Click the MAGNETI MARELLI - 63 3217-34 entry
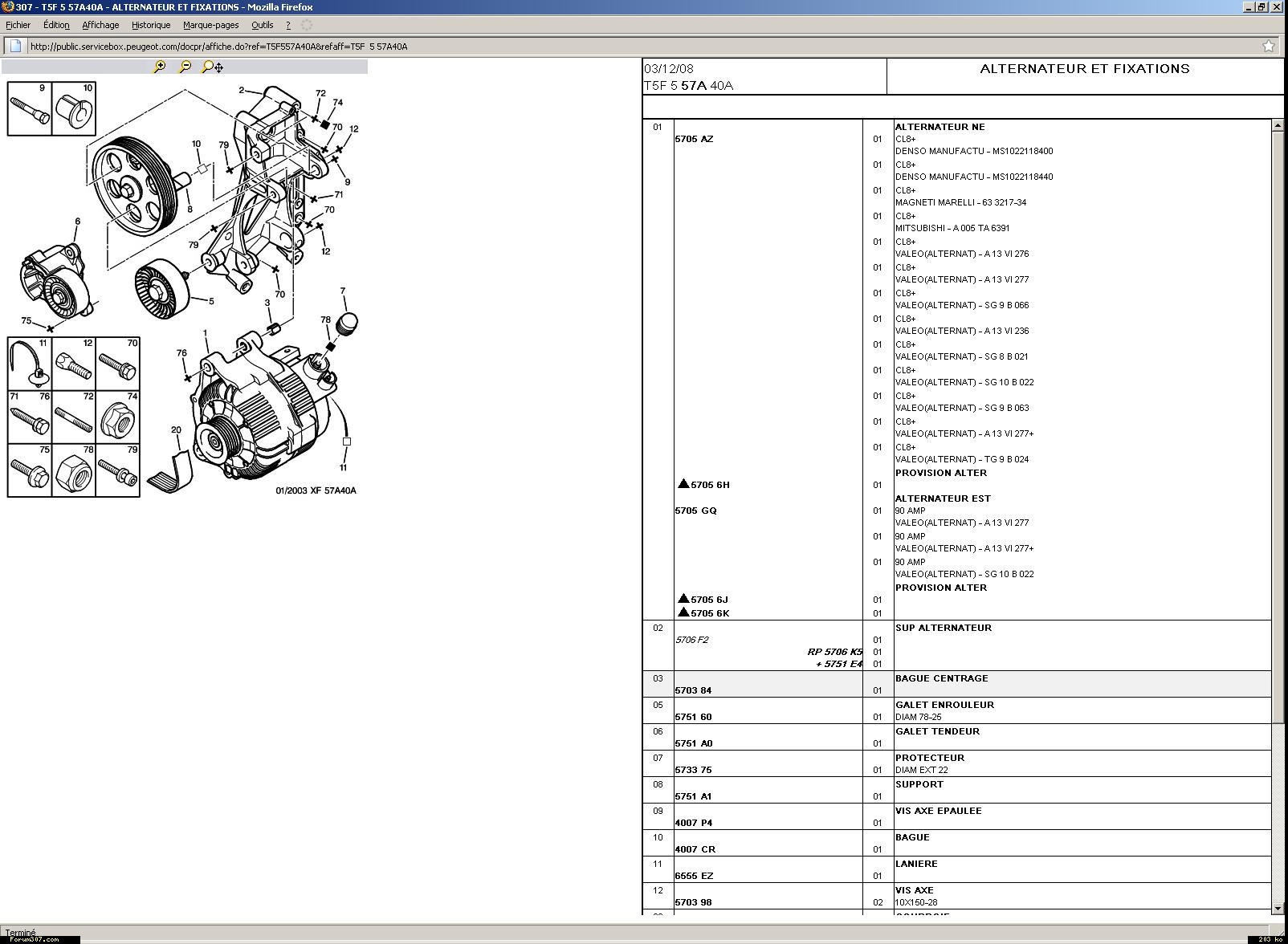This screenshot has height=944, width=1288. [960, 202]
